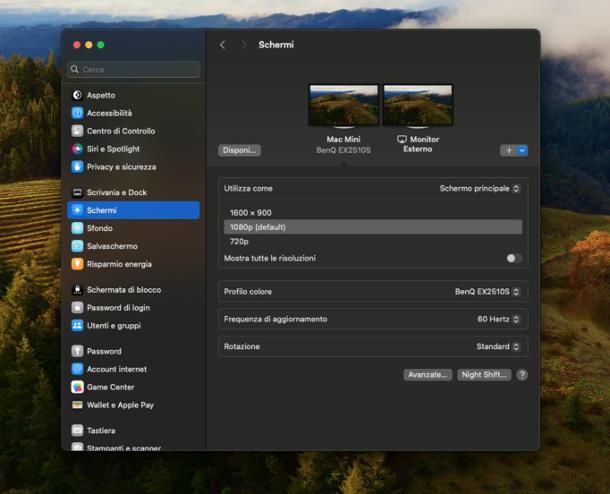Open the Account internet at-sign icon
Viewport: 610px width, 494px height.
point(77,369)
